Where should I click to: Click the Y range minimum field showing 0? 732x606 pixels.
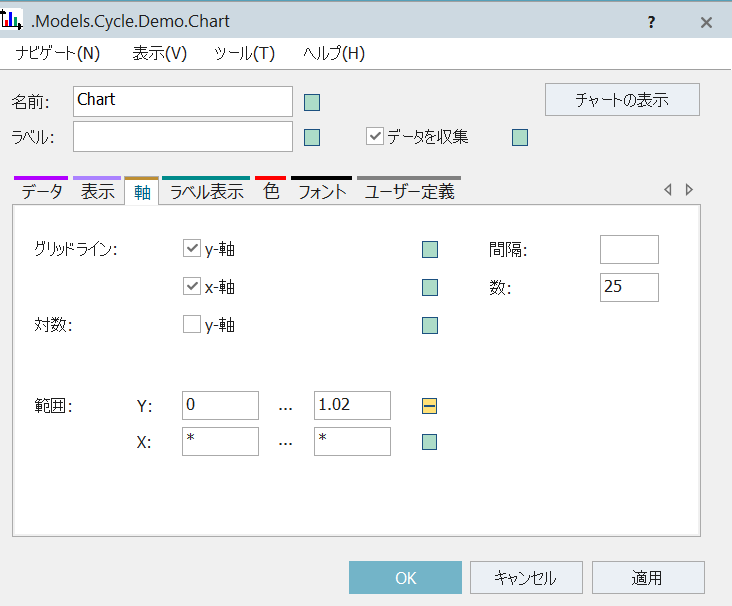point(220,405)
